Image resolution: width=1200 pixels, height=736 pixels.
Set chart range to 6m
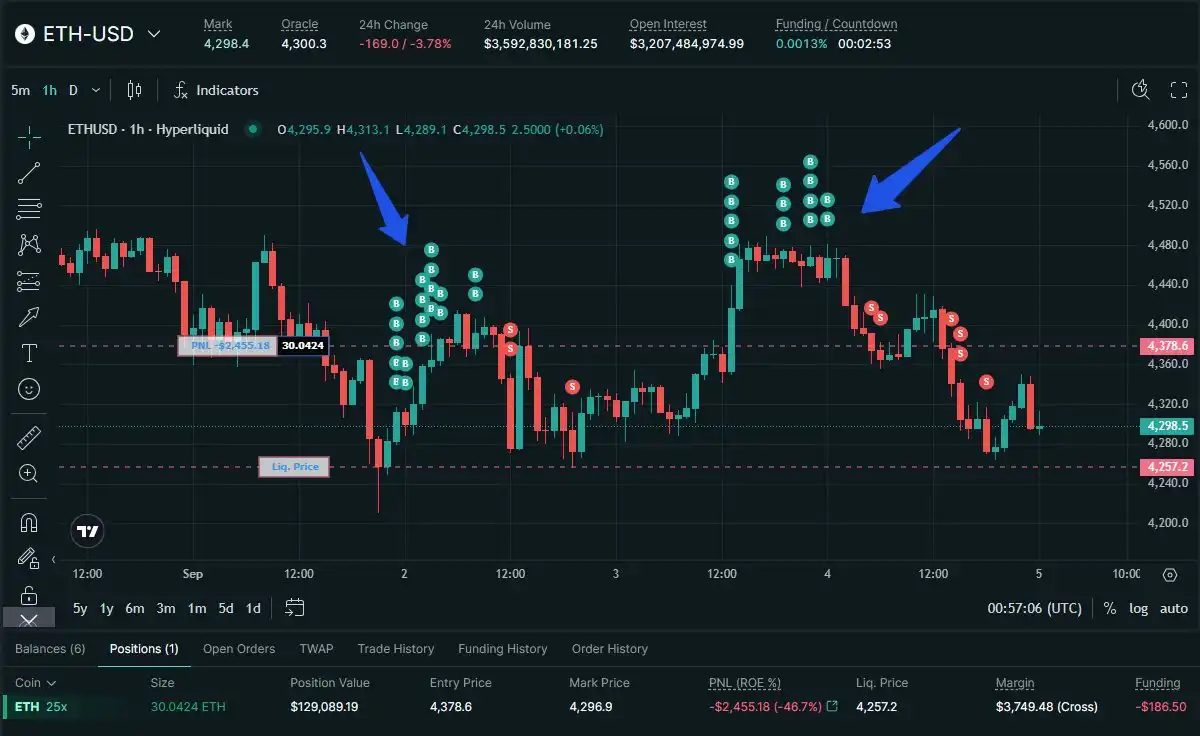click(134, 608)
